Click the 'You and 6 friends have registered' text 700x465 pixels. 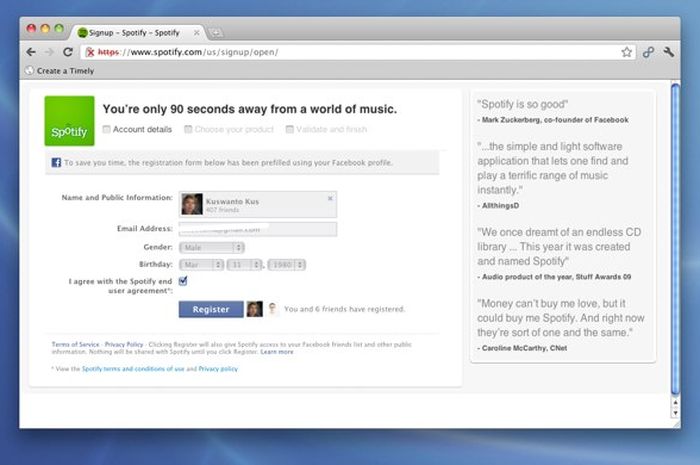coord(344,309)
